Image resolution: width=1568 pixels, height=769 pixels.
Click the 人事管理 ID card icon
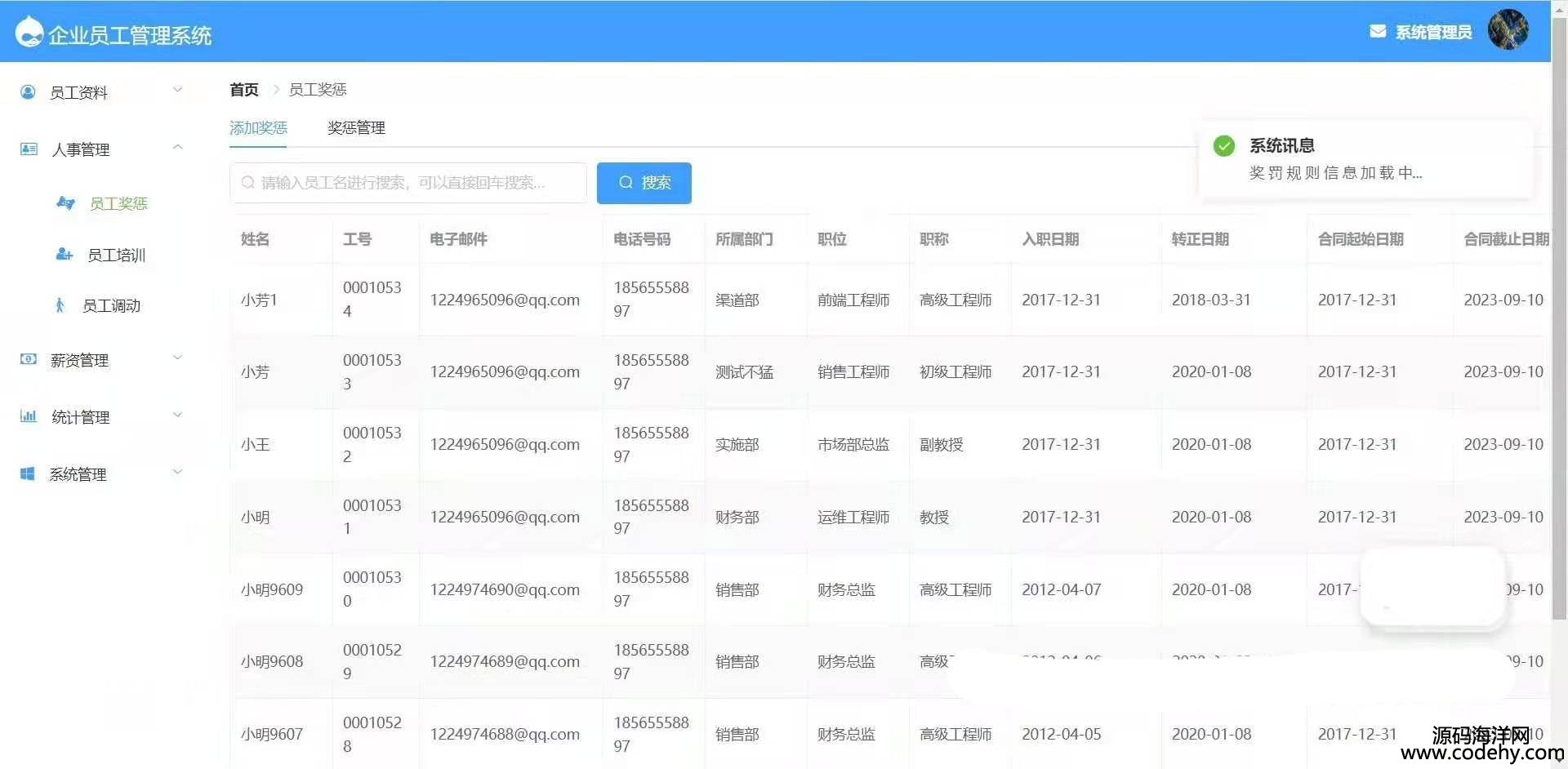pos(29,149)
